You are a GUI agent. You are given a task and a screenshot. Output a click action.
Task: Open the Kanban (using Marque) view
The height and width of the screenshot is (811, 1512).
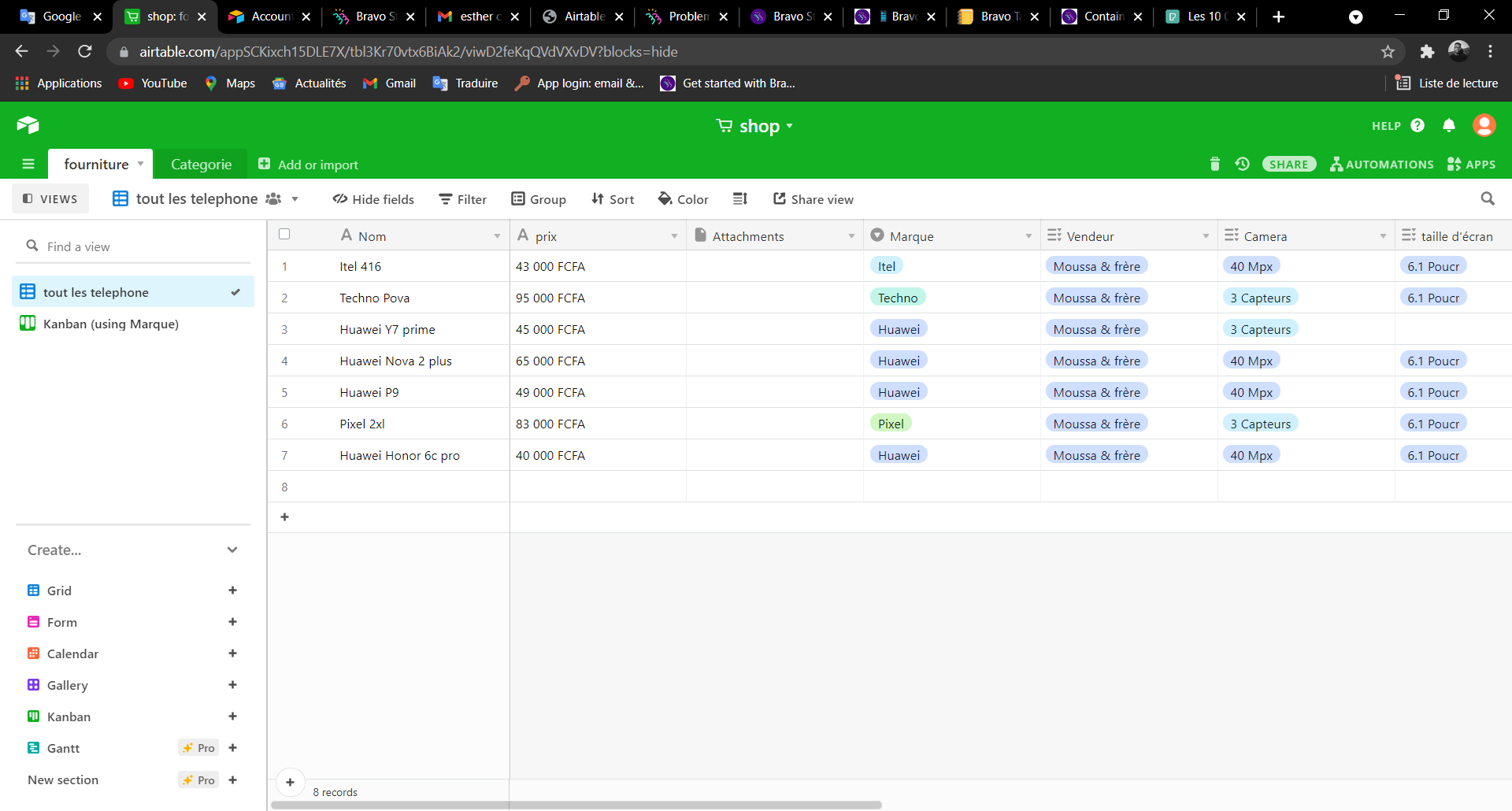coord(133,324)
